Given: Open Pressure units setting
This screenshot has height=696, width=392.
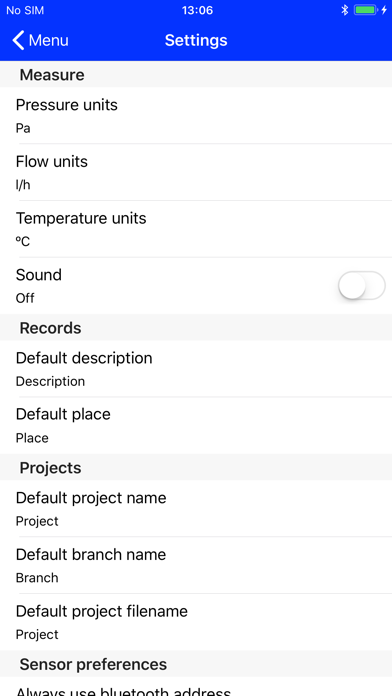Looking at the screenshot, I should tap(196, 115).
